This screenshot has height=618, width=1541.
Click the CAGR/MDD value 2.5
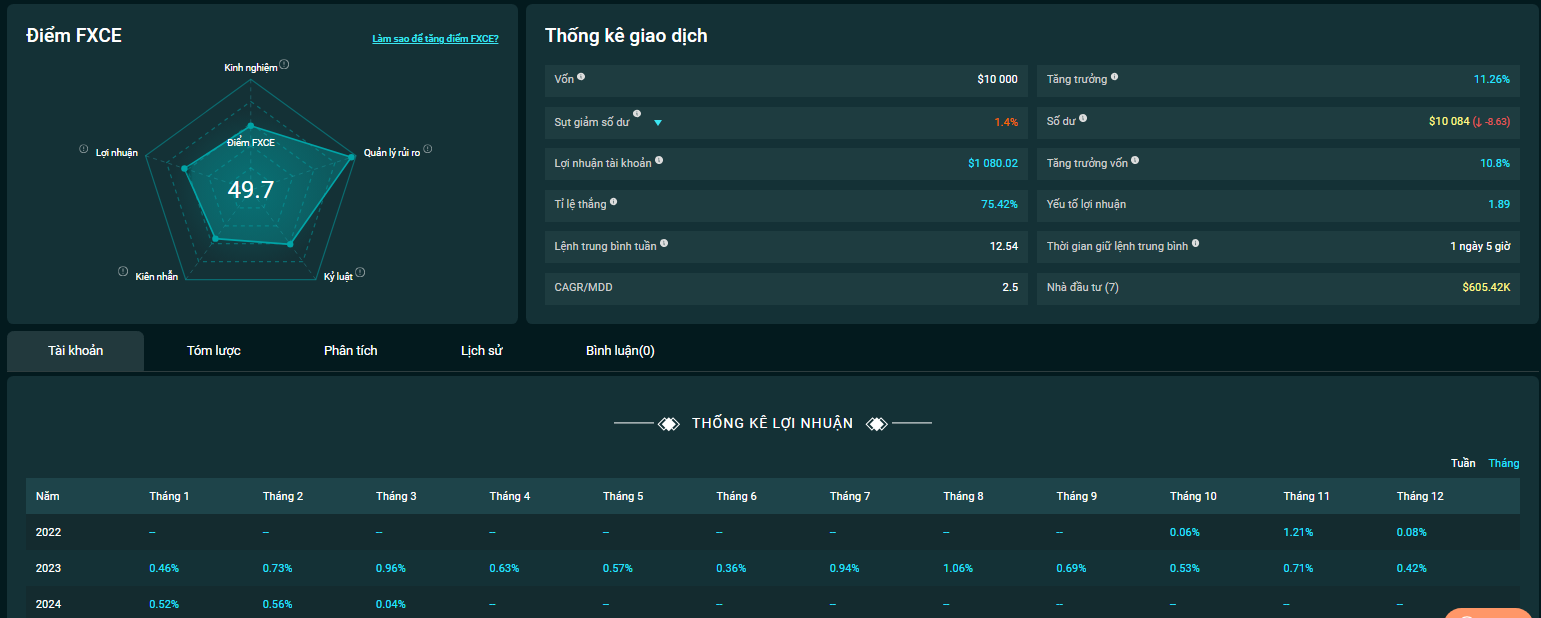coord(1010,288)
